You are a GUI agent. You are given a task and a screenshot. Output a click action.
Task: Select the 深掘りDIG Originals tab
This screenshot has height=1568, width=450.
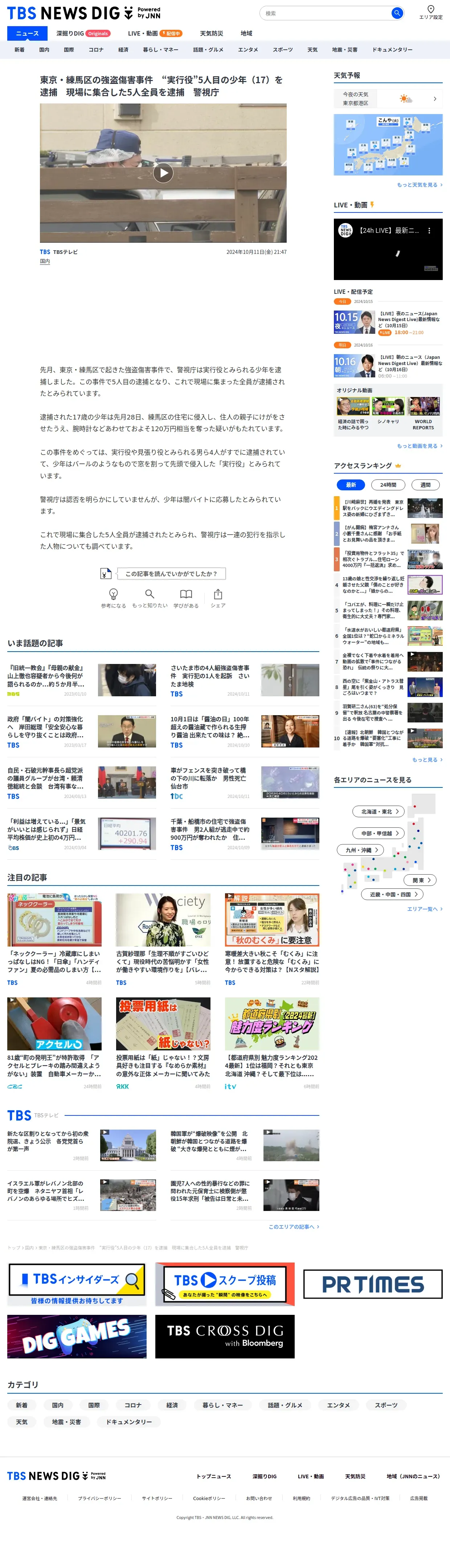pyautogui.click(x=83, y=33)
